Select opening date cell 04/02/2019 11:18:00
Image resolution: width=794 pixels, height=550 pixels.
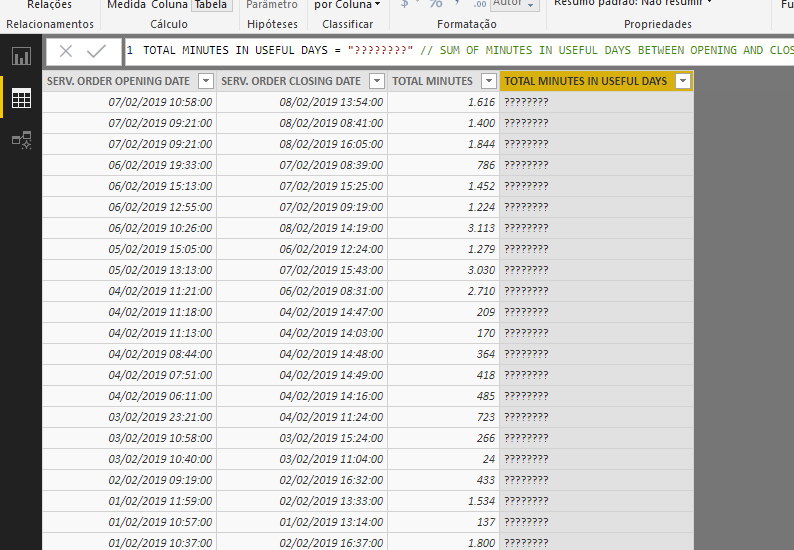point(130,312)
